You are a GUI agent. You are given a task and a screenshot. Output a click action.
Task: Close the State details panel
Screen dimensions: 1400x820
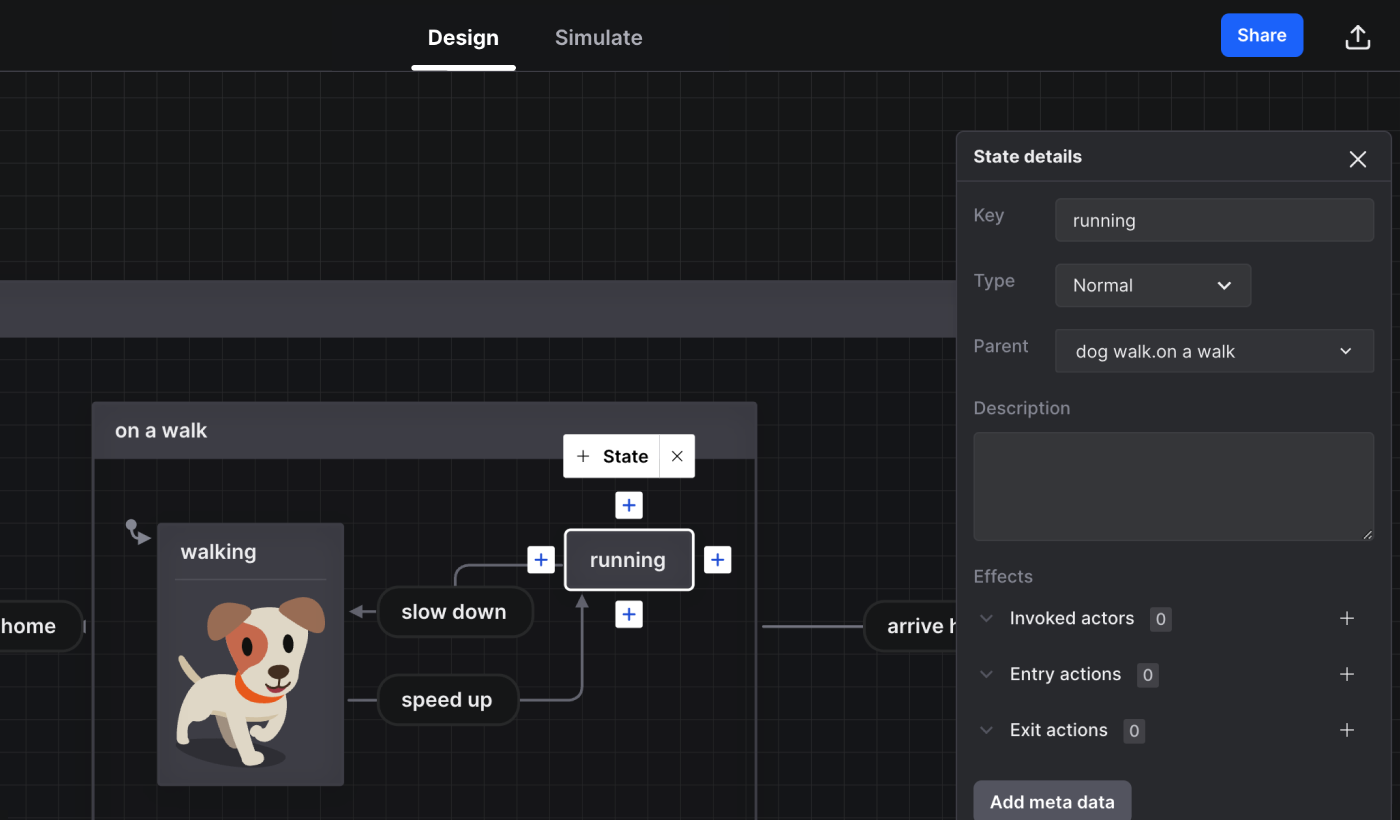click(x=1357, y=159)
